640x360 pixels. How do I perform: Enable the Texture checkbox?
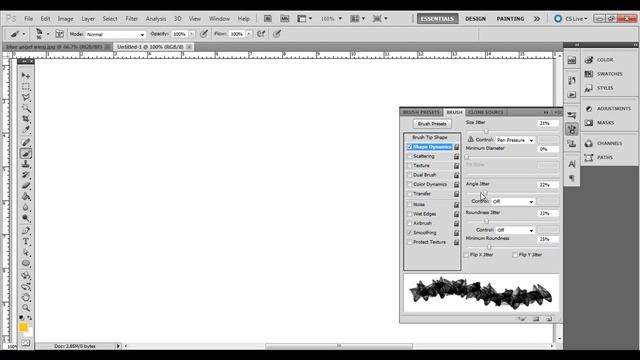(409, 166)
